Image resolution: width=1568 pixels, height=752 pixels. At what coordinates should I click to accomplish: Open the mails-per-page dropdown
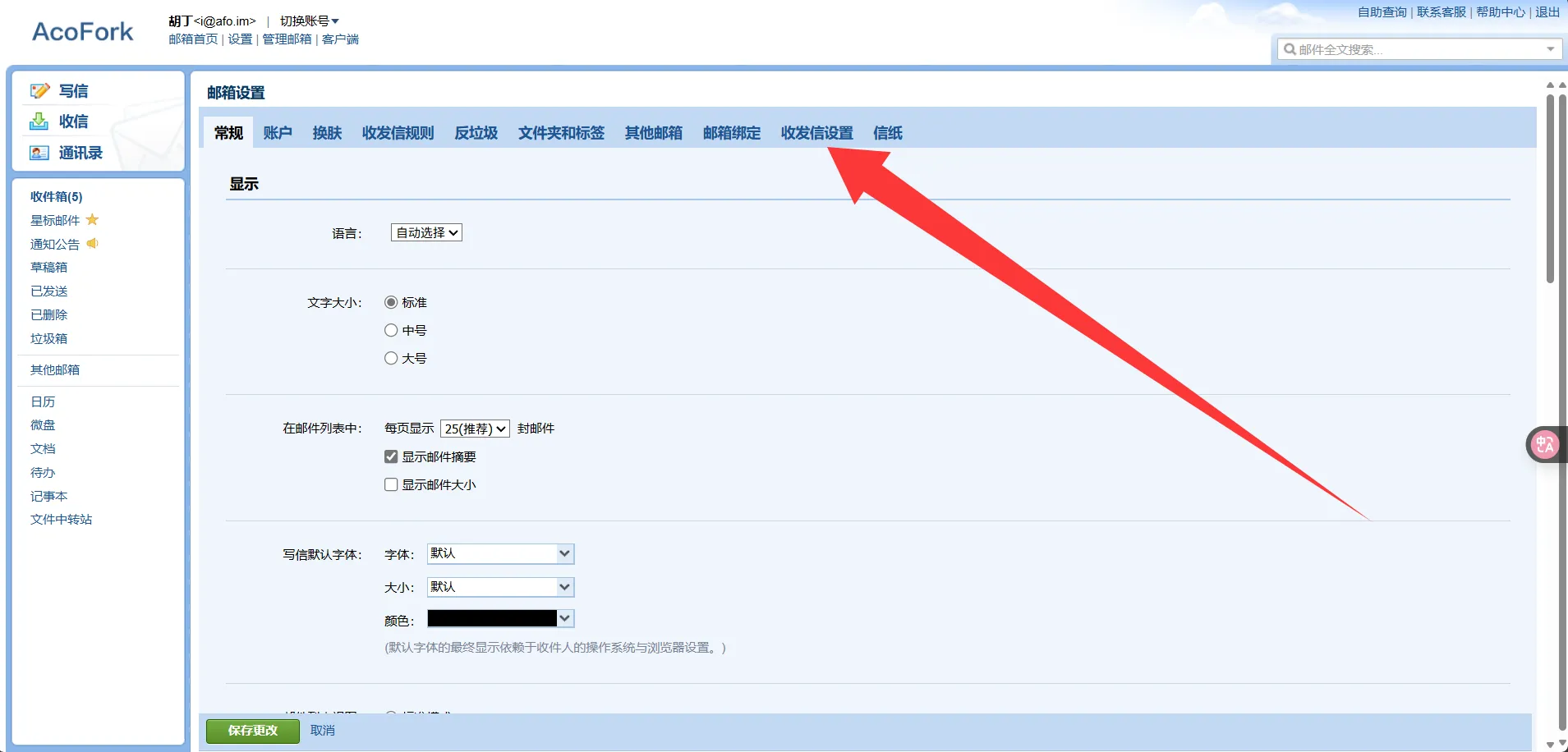click(x=475, y=429)
